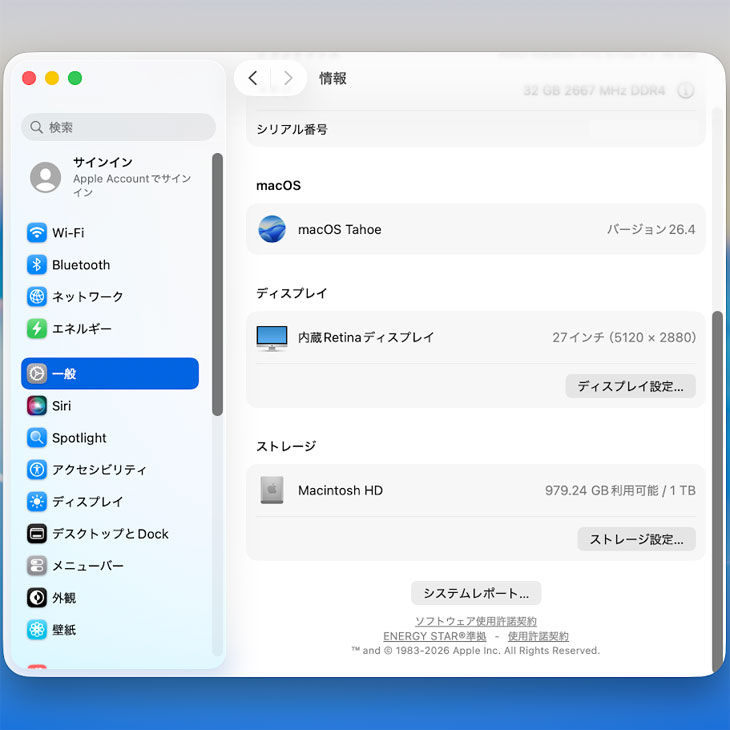Click the デスクトップとDock icon

[37, 534]
